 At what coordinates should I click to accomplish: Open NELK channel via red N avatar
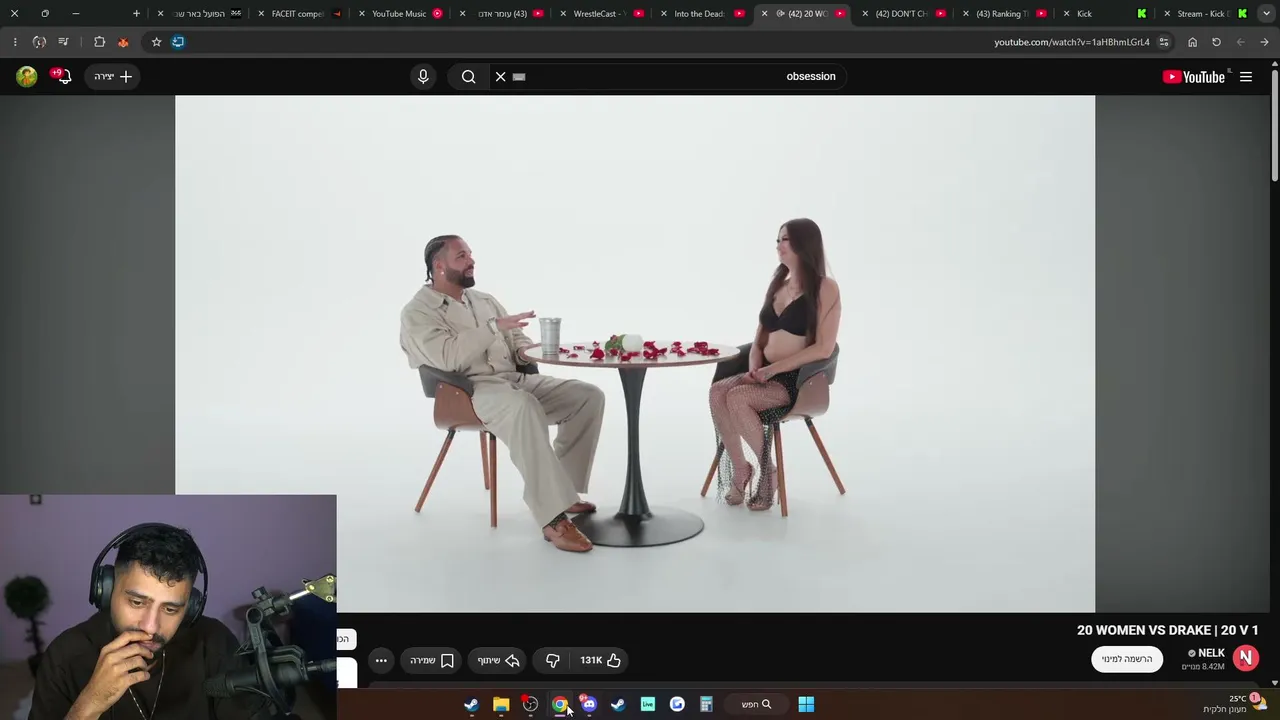1246,658
